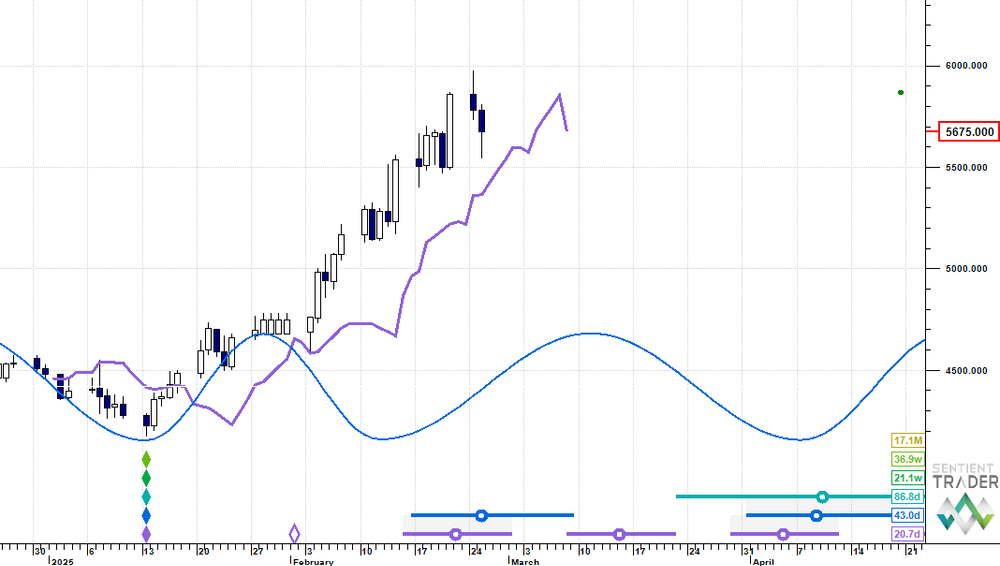Click the date label 27 on time axis

(x=257, y=551)
